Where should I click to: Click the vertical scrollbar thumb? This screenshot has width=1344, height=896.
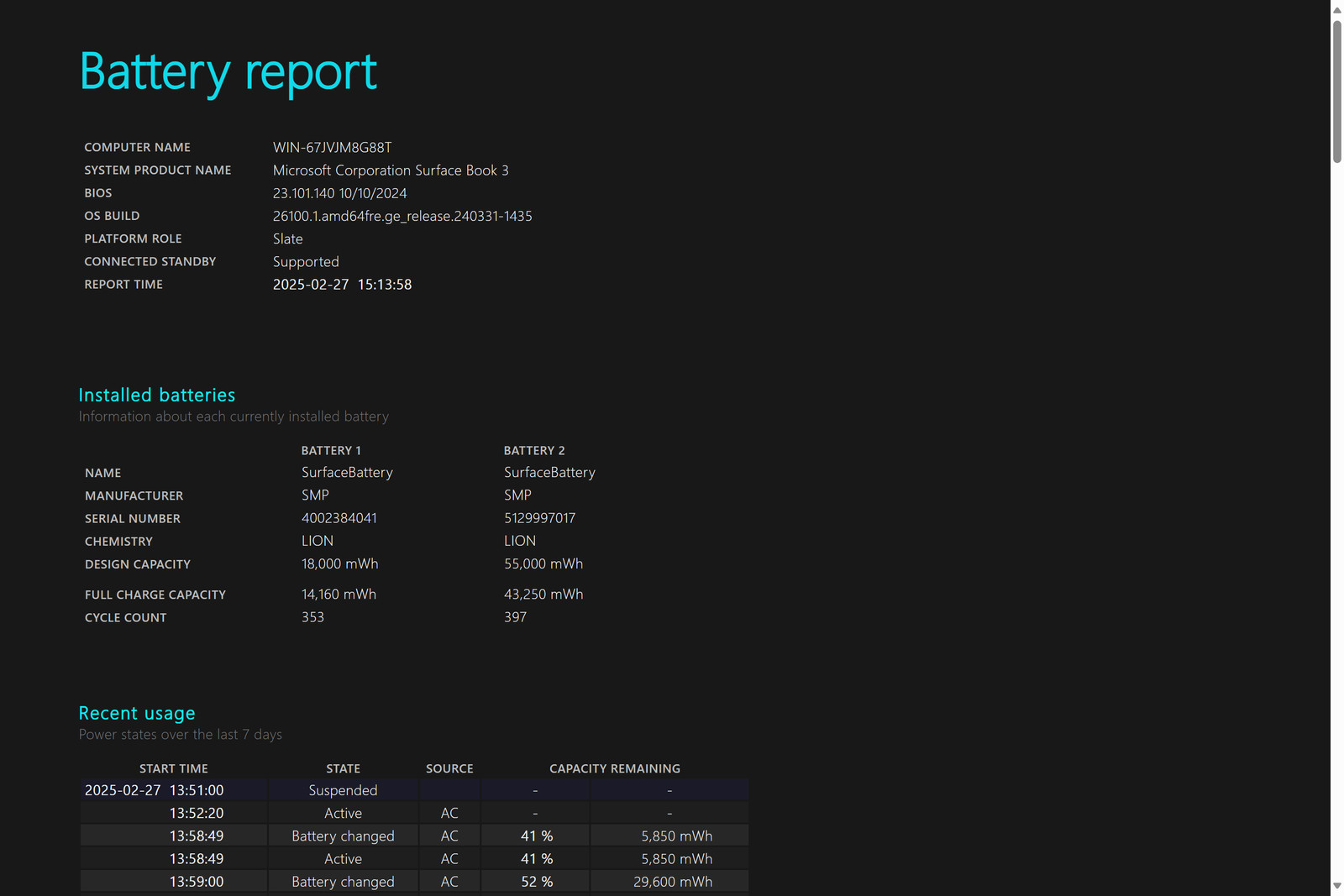coord(1336,91)
